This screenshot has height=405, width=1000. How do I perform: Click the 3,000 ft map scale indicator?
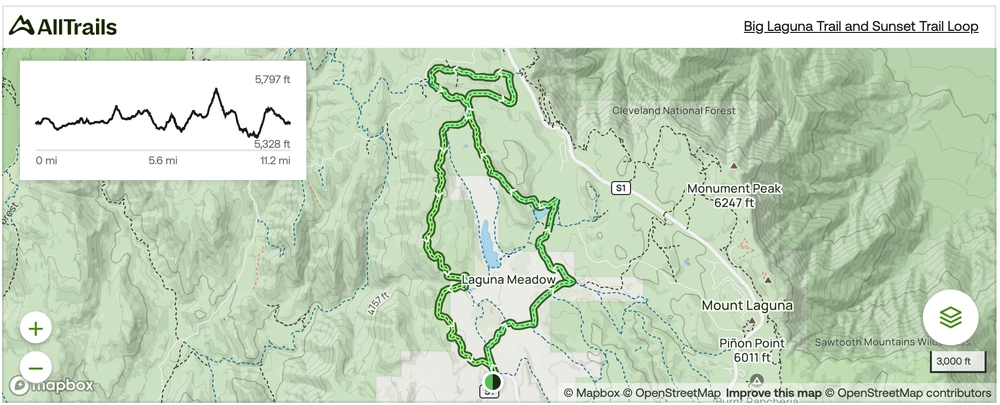[x=953, y=362]
